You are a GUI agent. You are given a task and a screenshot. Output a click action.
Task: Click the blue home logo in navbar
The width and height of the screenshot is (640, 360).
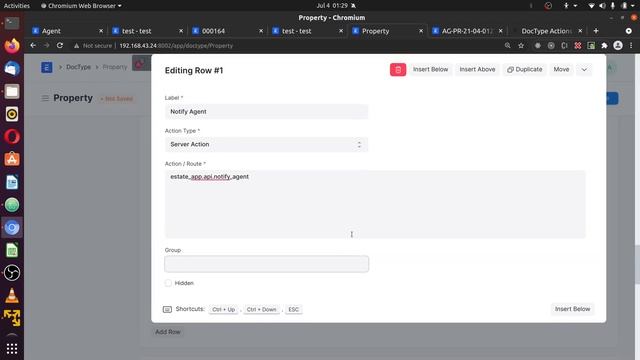click(47, 67)
